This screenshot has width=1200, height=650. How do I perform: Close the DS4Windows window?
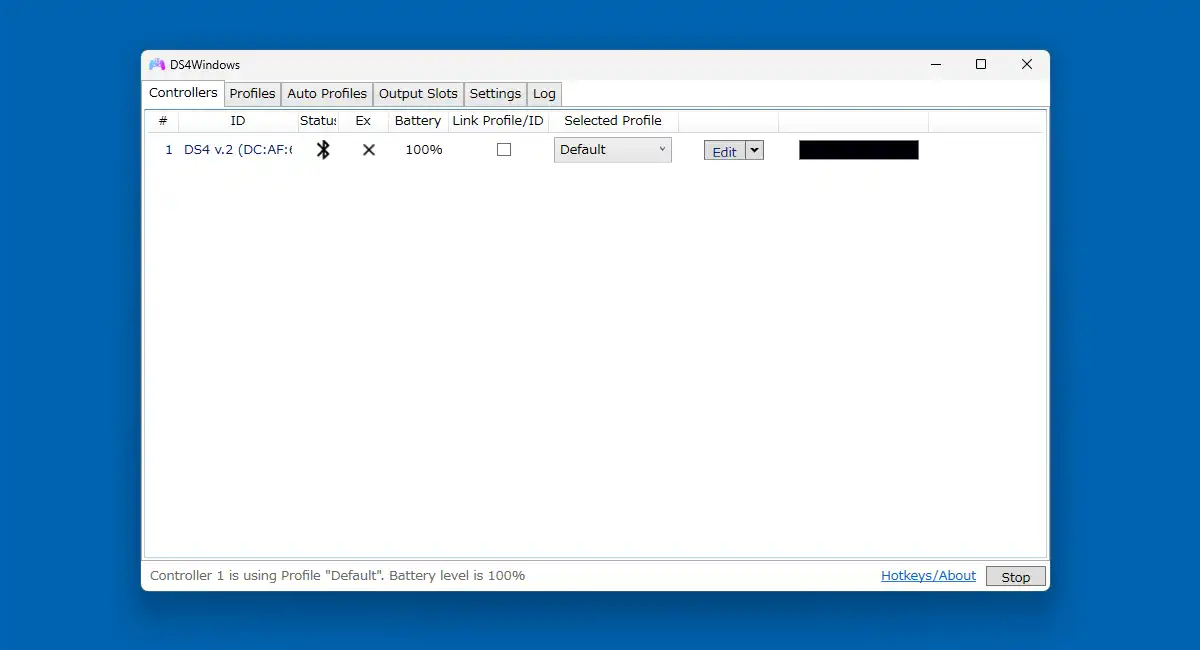click(x=1027, y=65)
